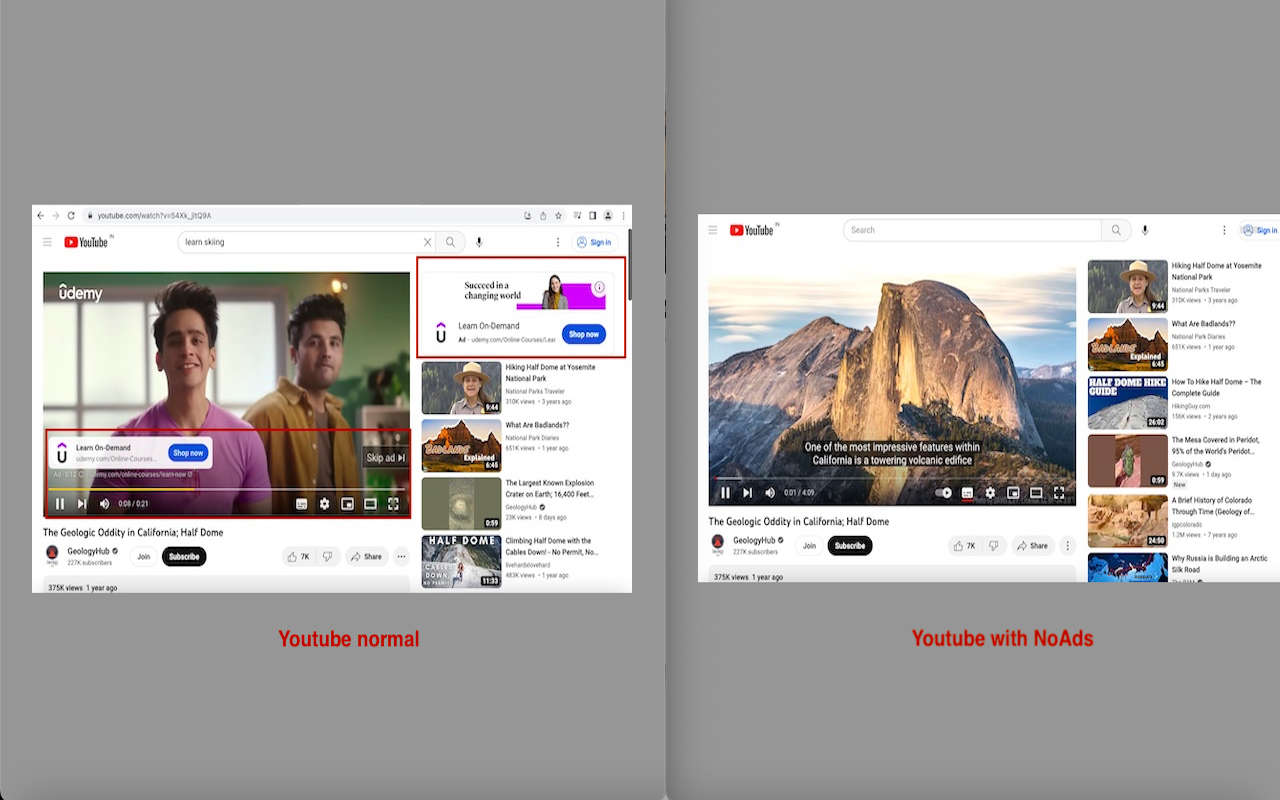Mute the volume in the NoAds window player
Viewport: 1280px width, 800px height.
(x=770, y=493)
